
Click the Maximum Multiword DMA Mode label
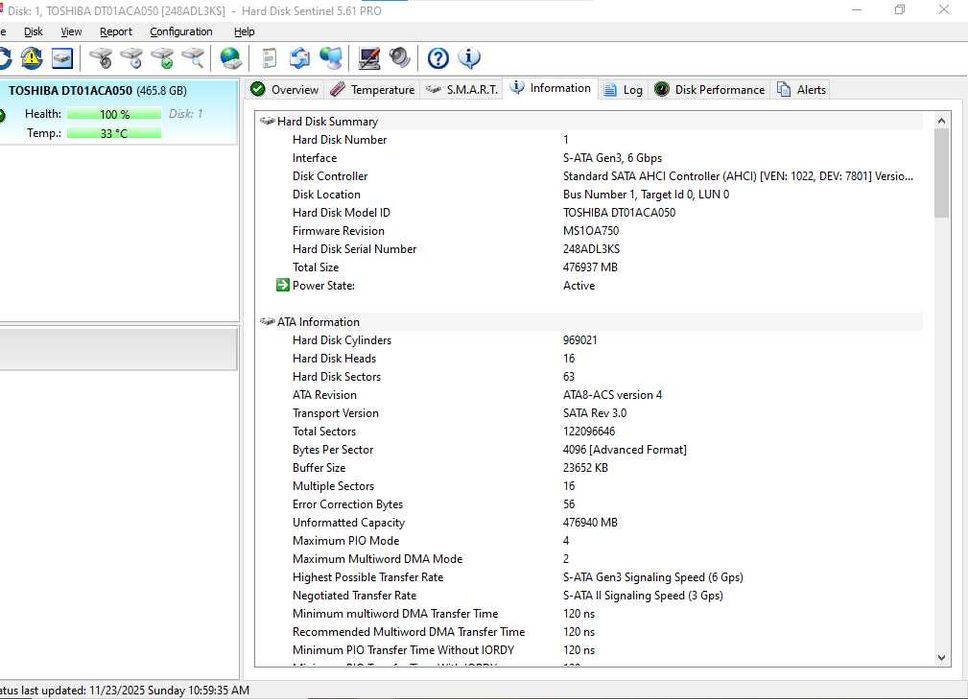377,559
